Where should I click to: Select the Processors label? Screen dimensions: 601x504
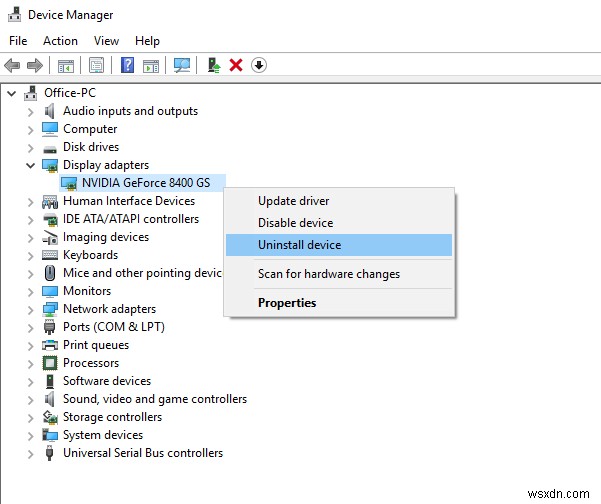[x=91, y=363]
